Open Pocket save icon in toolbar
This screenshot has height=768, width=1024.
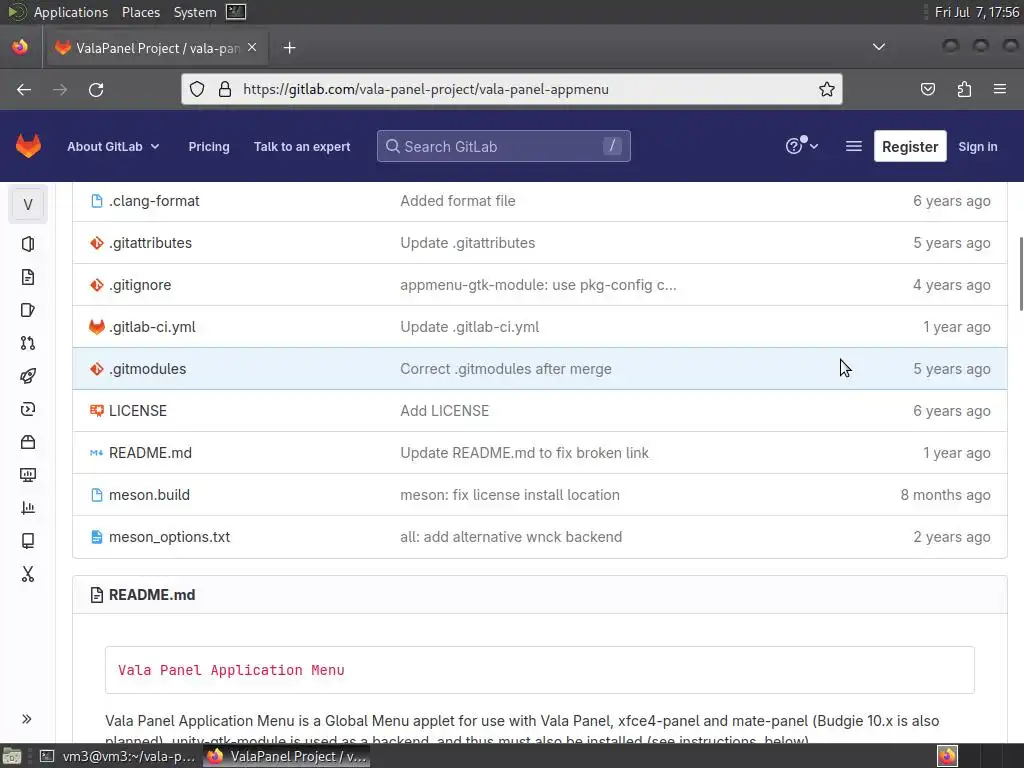tap(927, 89)
